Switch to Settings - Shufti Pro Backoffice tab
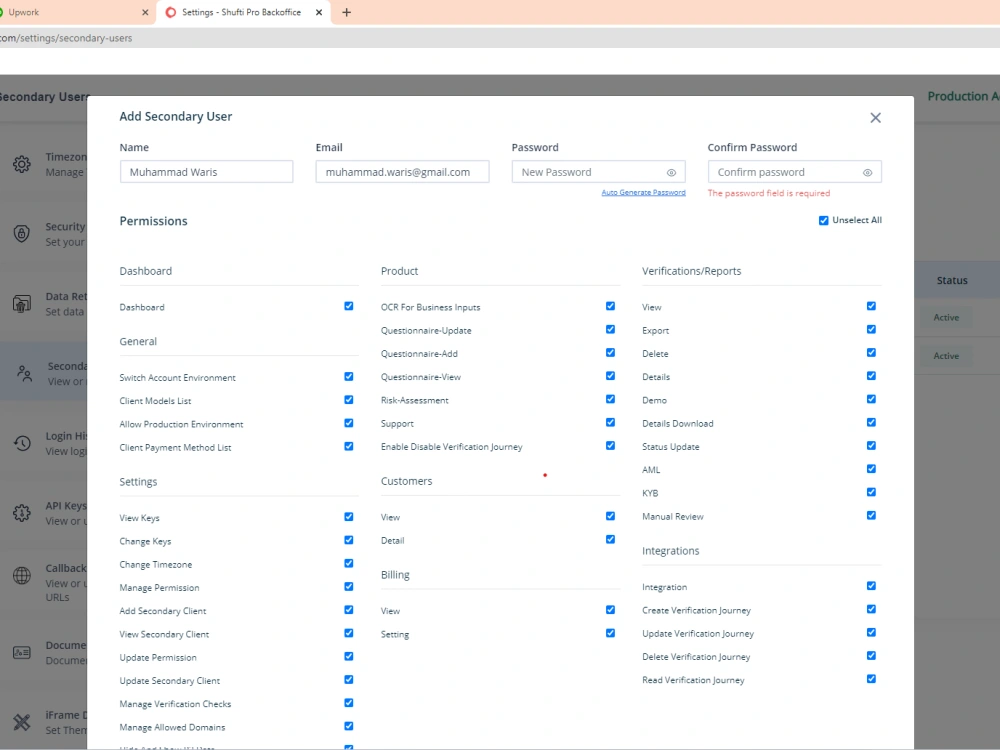The height and width of the screenshot is (750, 1000). tap(241, 12)
